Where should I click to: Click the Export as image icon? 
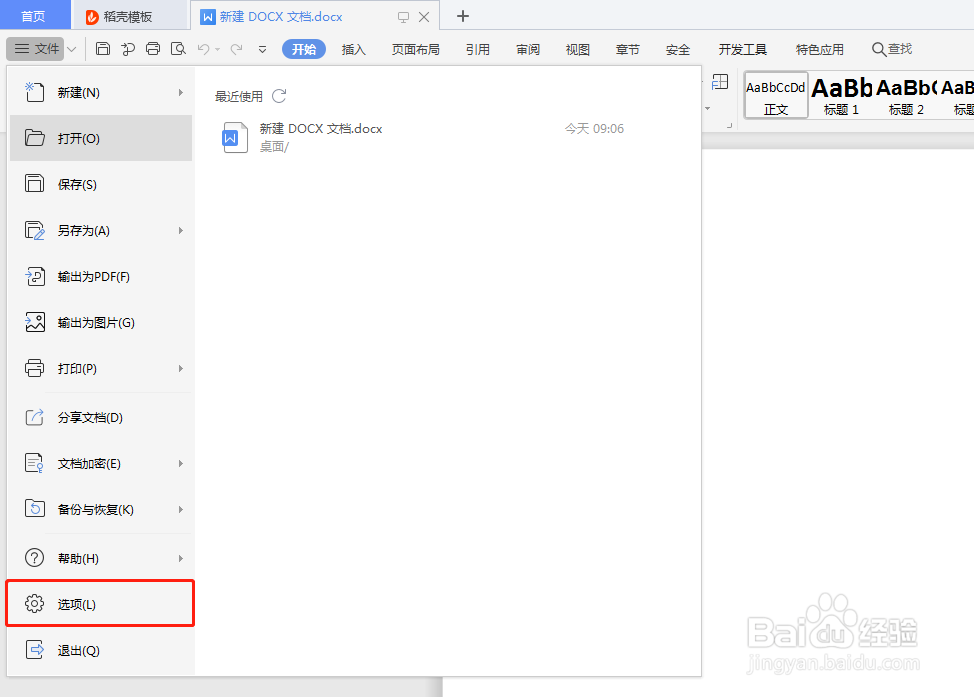point(34,322)
